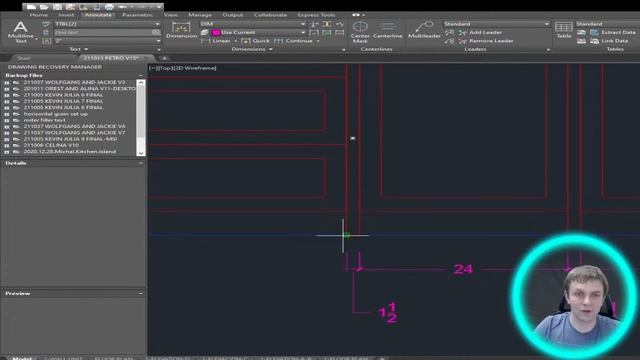Viewport: 640px width, 360px height.
Task: Select 2020.12.28 Michal Kitchen Island backup
Action: click(70, 151)
